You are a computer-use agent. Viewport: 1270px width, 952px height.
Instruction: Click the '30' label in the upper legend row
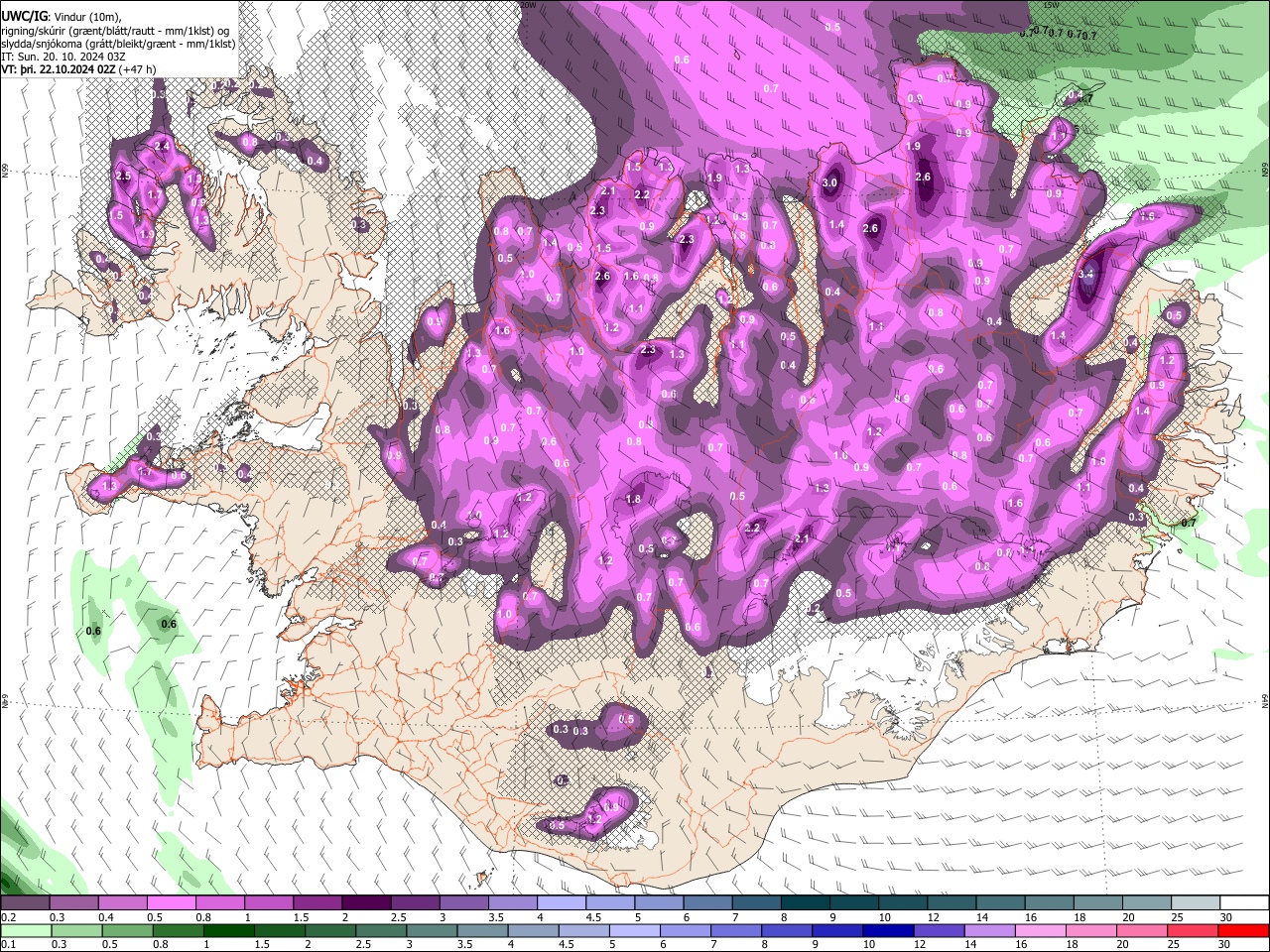click(1225, 917)
